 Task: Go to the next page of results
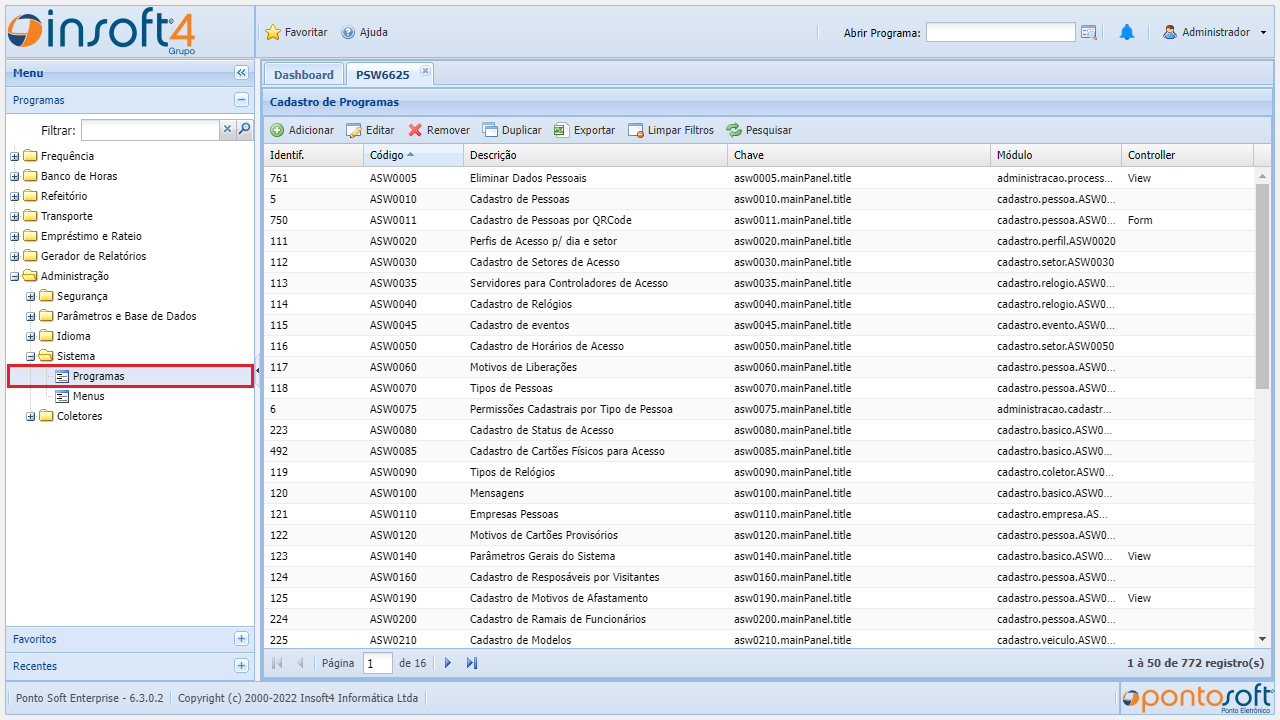pyautogui.click(x=448, y=663)
